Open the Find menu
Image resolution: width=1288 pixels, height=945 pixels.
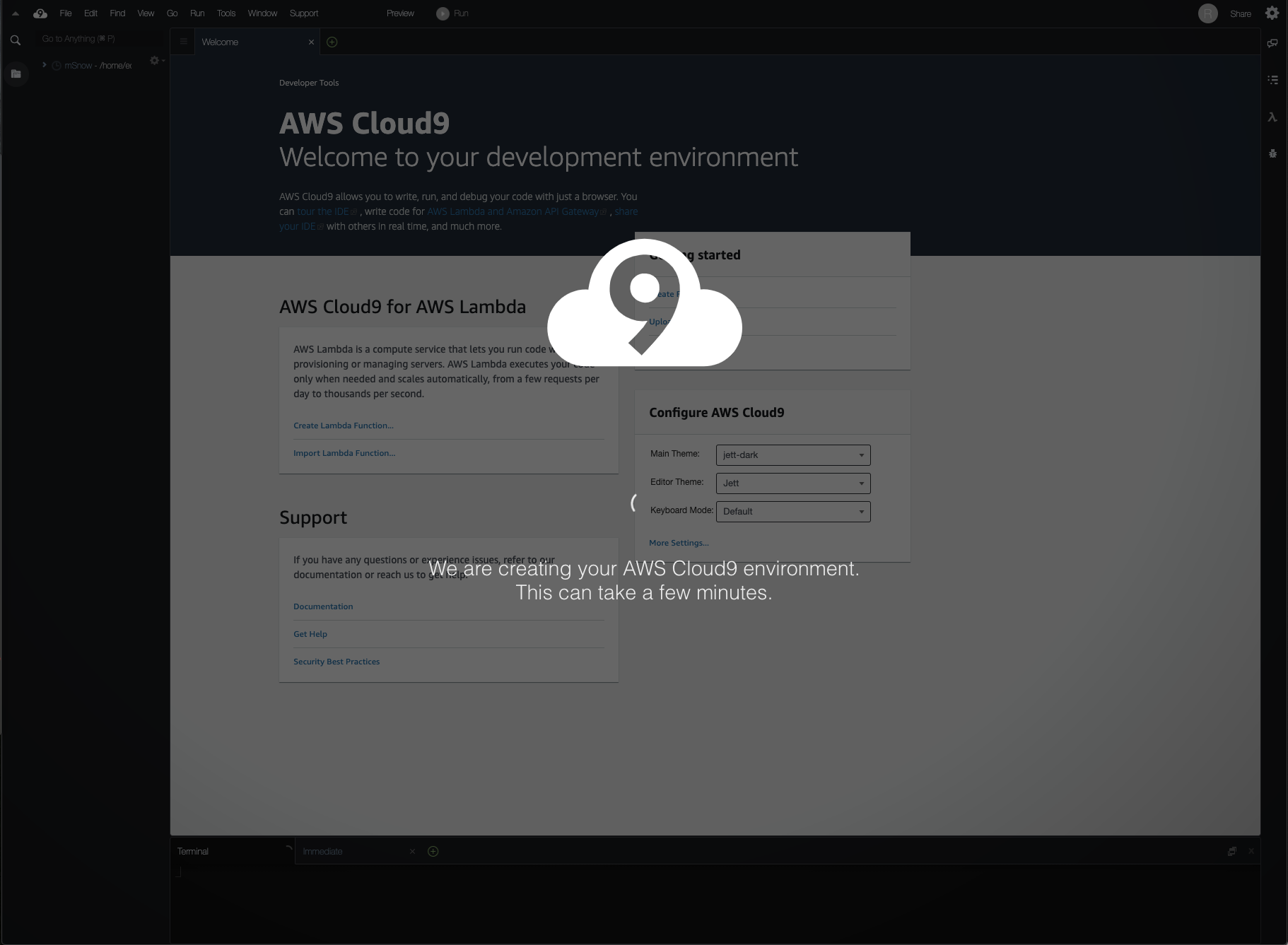tap(117, 13)
